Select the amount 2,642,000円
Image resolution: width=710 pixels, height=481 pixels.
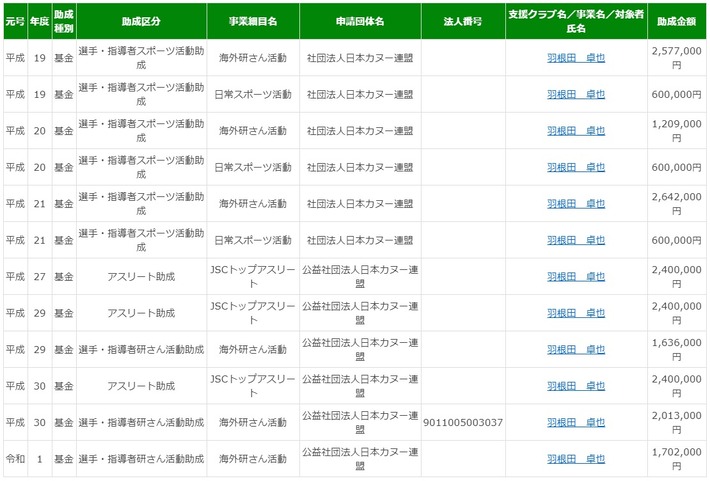(x=676, y=204)
